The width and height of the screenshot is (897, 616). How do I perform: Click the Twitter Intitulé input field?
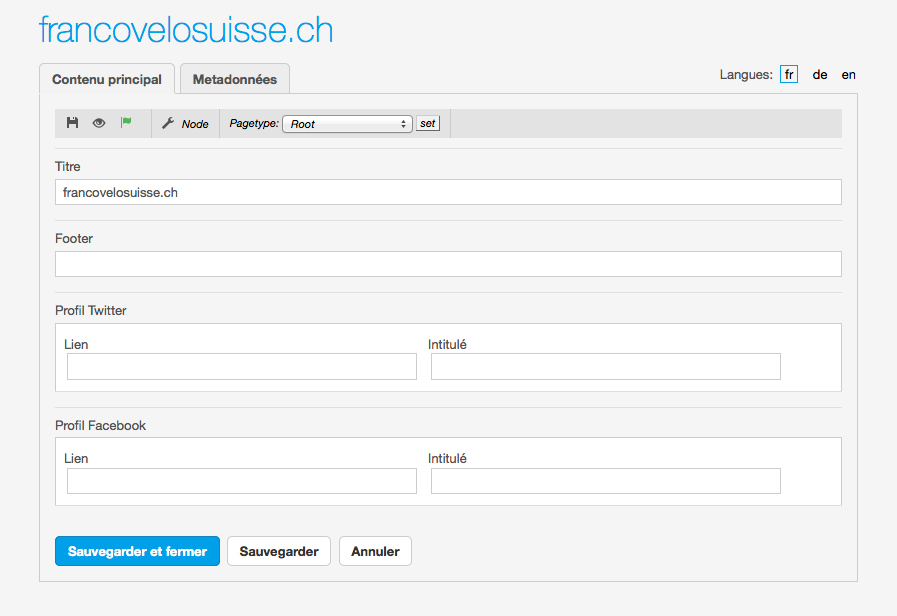(605, 367)
